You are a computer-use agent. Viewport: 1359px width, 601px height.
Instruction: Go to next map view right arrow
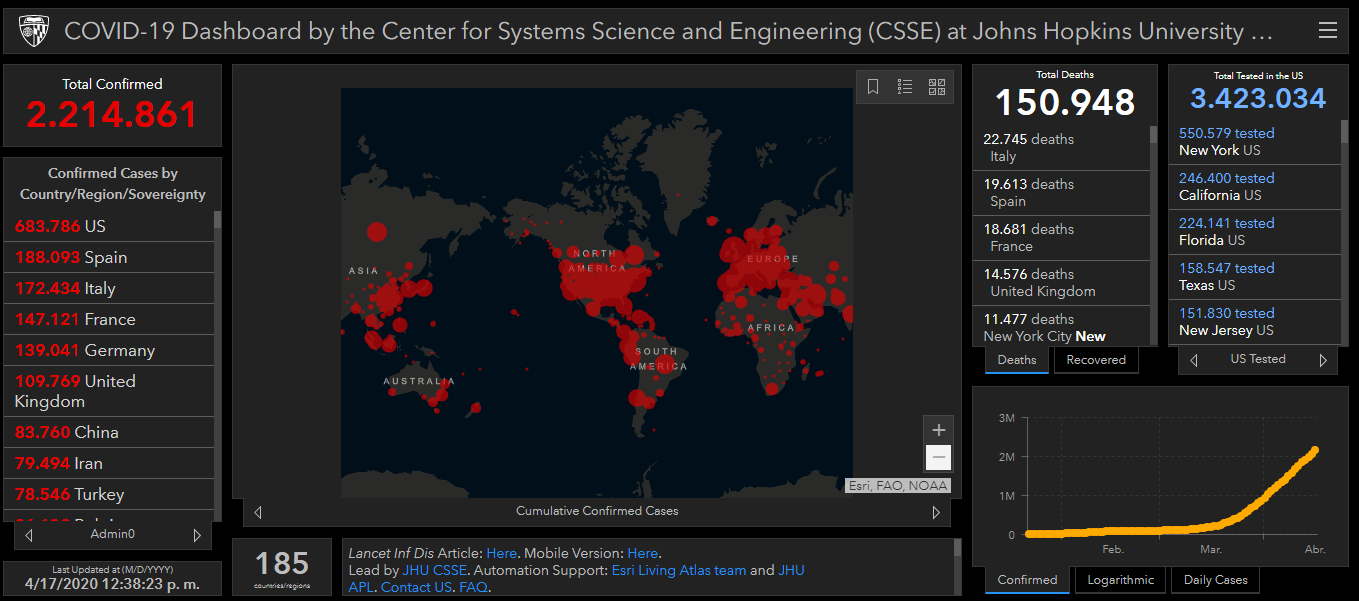(x=936, y=512)
